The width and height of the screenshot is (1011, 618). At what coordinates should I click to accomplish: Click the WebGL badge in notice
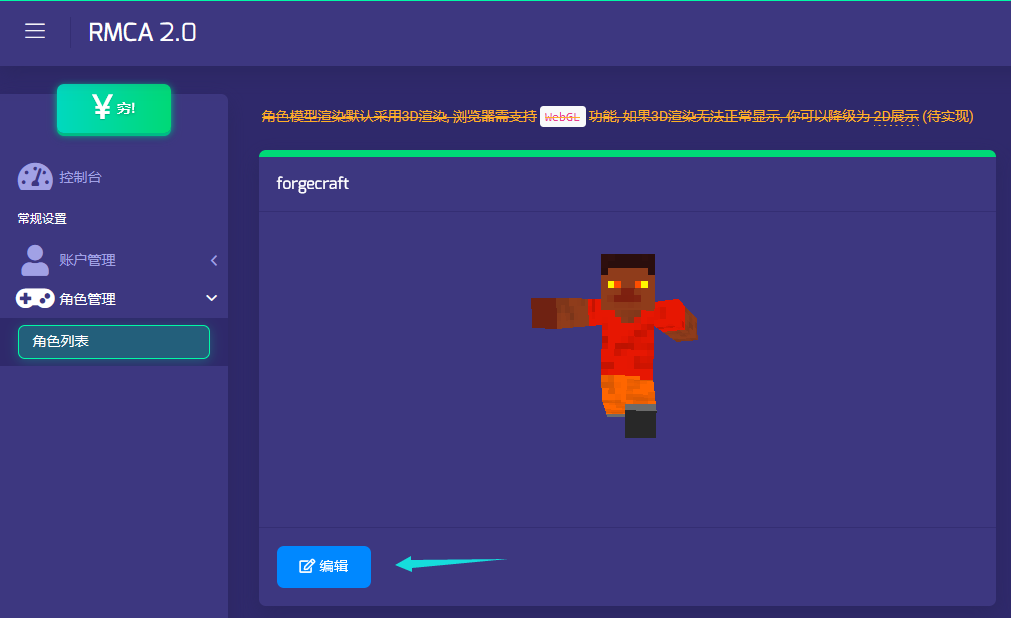pyautogui.click(x=562, y=117)
